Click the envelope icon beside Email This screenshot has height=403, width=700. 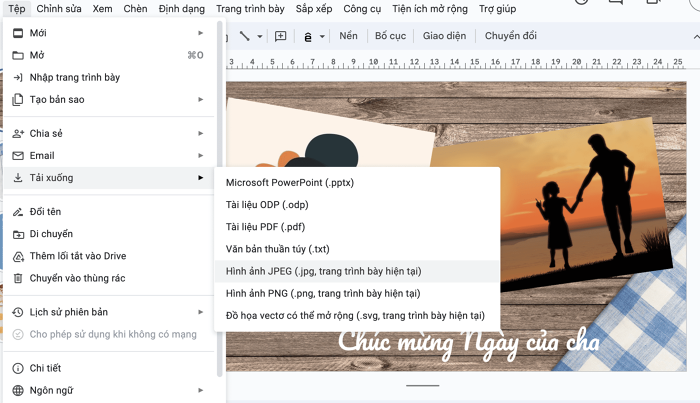(x=18, y=156)
